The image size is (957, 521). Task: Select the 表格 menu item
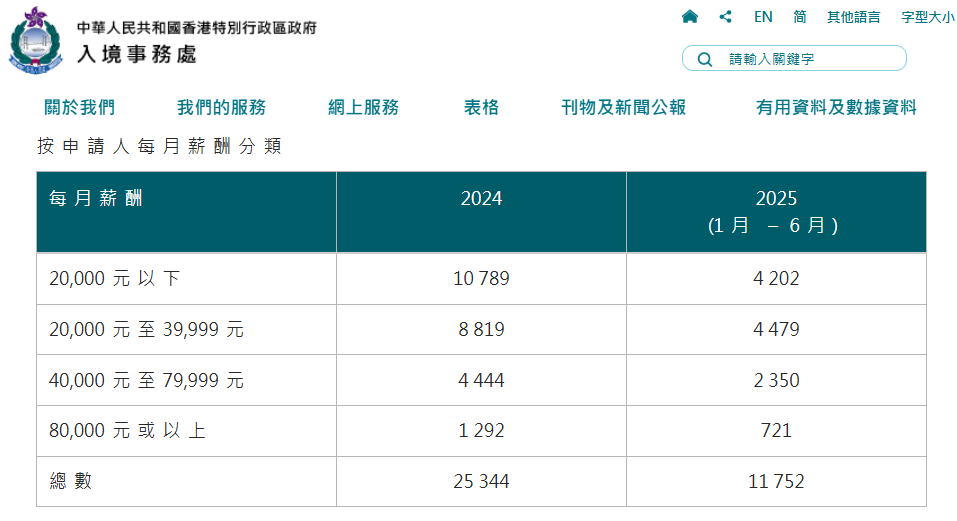pyautogui.click(x=481, y=108)
